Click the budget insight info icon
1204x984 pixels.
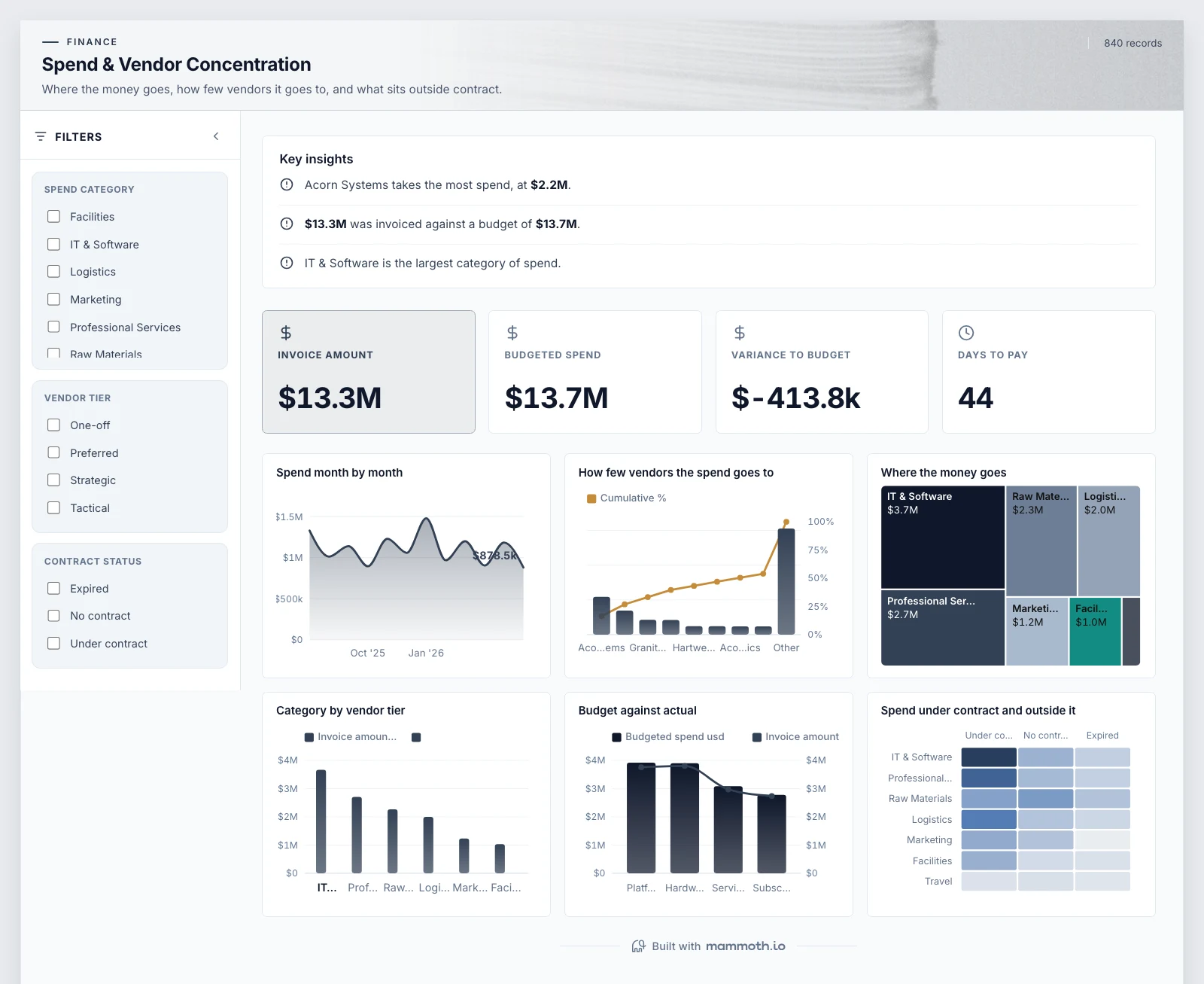pos(287,224)
